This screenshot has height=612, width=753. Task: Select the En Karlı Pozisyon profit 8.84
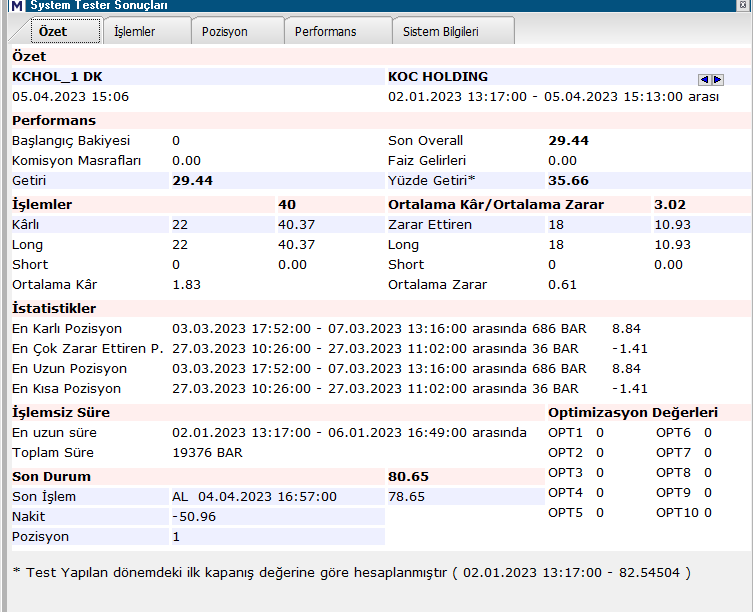626,329
